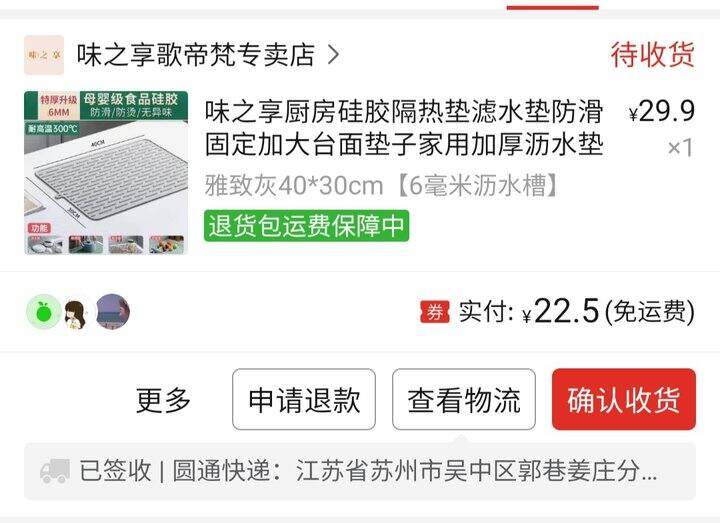Viewport: 720px width, 523px height.
Task: Click 申请退款 to request a refund
Action: [304, 399]
